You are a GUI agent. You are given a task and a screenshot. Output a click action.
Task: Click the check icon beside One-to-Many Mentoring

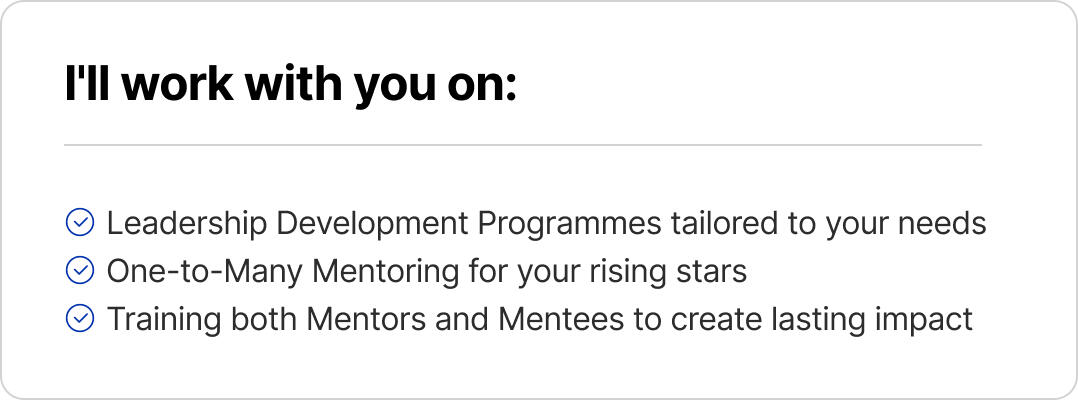click(x=80, y=271)
